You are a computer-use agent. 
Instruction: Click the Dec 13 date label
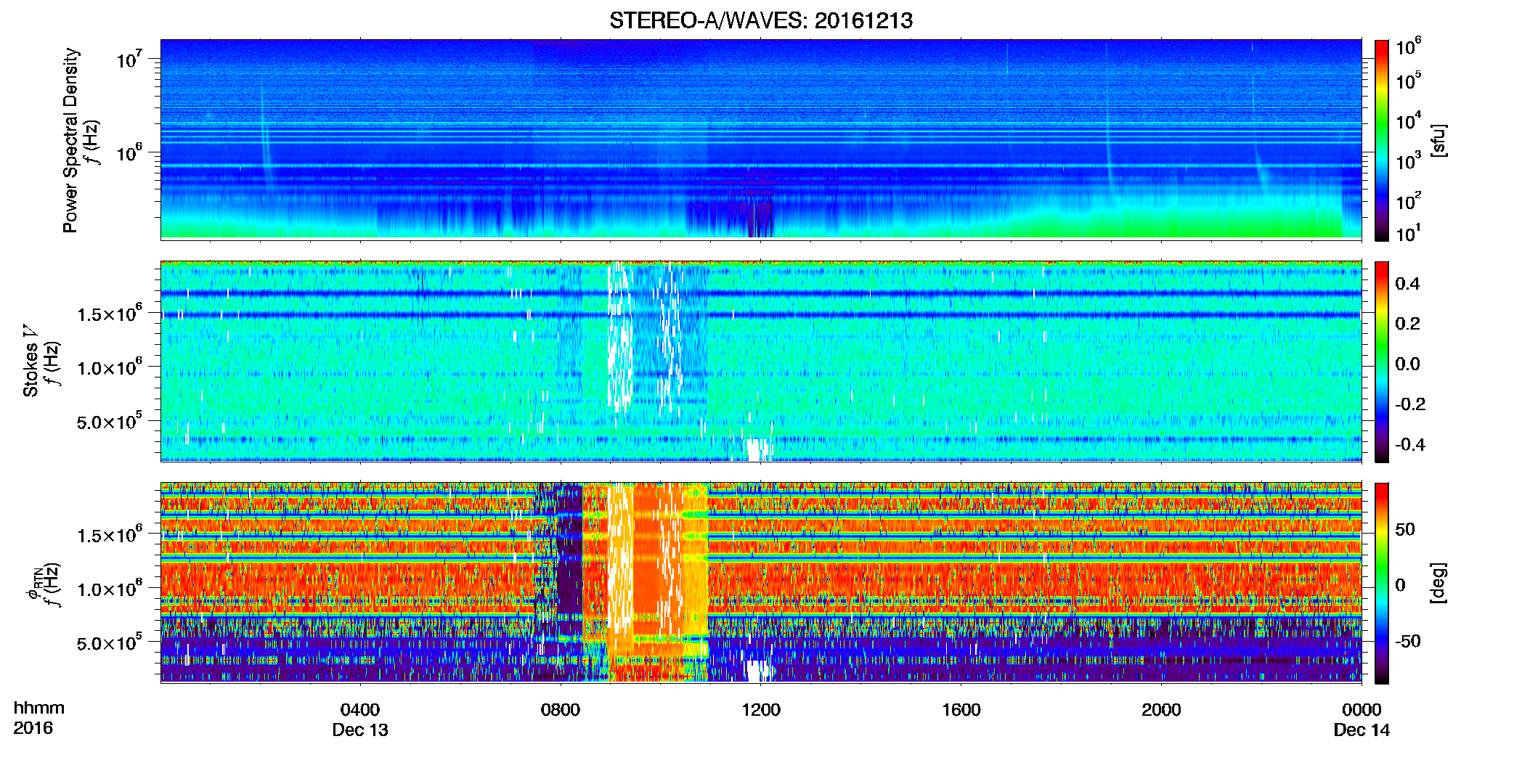[360, 730]
